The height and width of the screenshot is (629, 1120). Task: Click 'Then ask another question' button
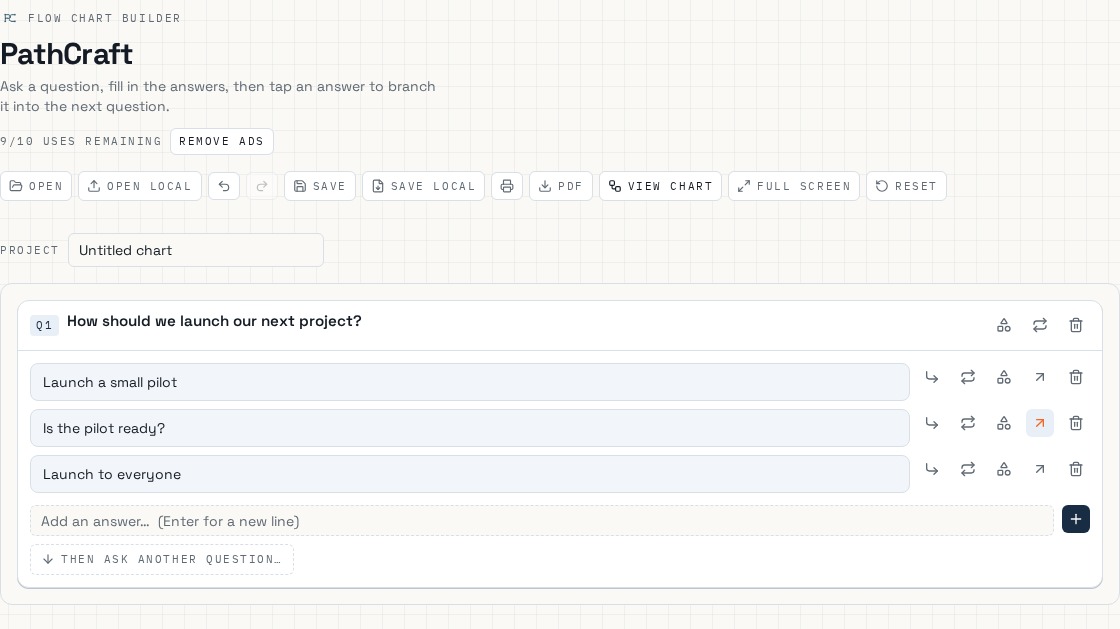tap(161, 559)
